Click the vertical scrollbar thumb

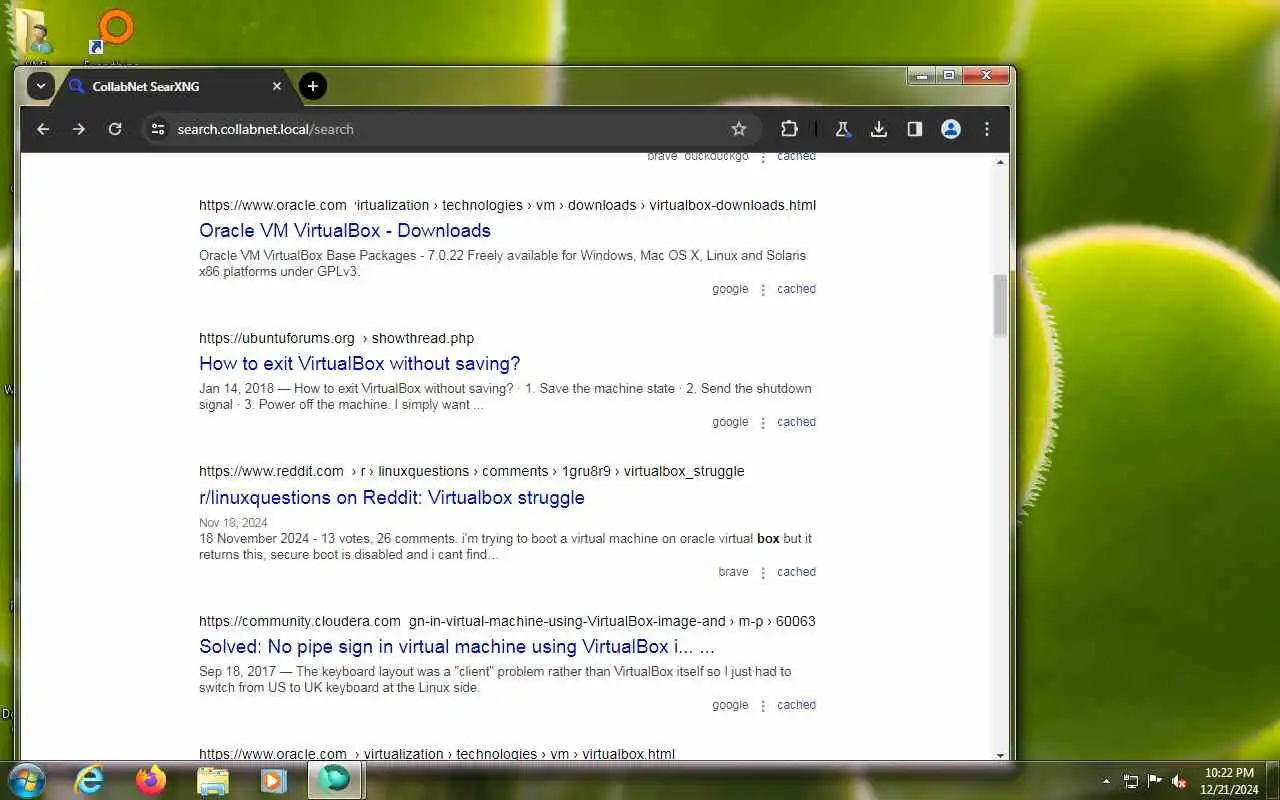pos(1001,305)
